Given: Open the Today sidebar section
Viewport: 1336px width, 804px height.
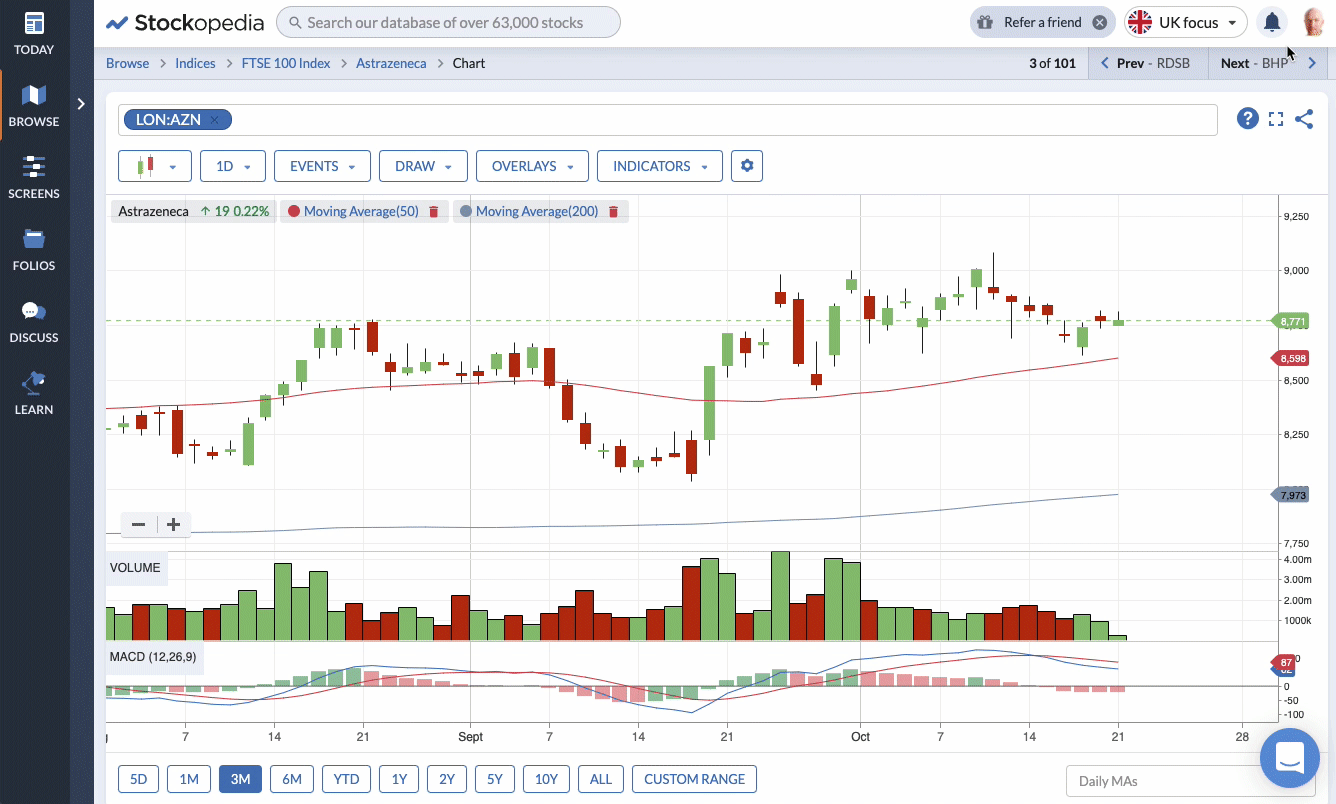Looking at the screenshot, I should (34, 34).
